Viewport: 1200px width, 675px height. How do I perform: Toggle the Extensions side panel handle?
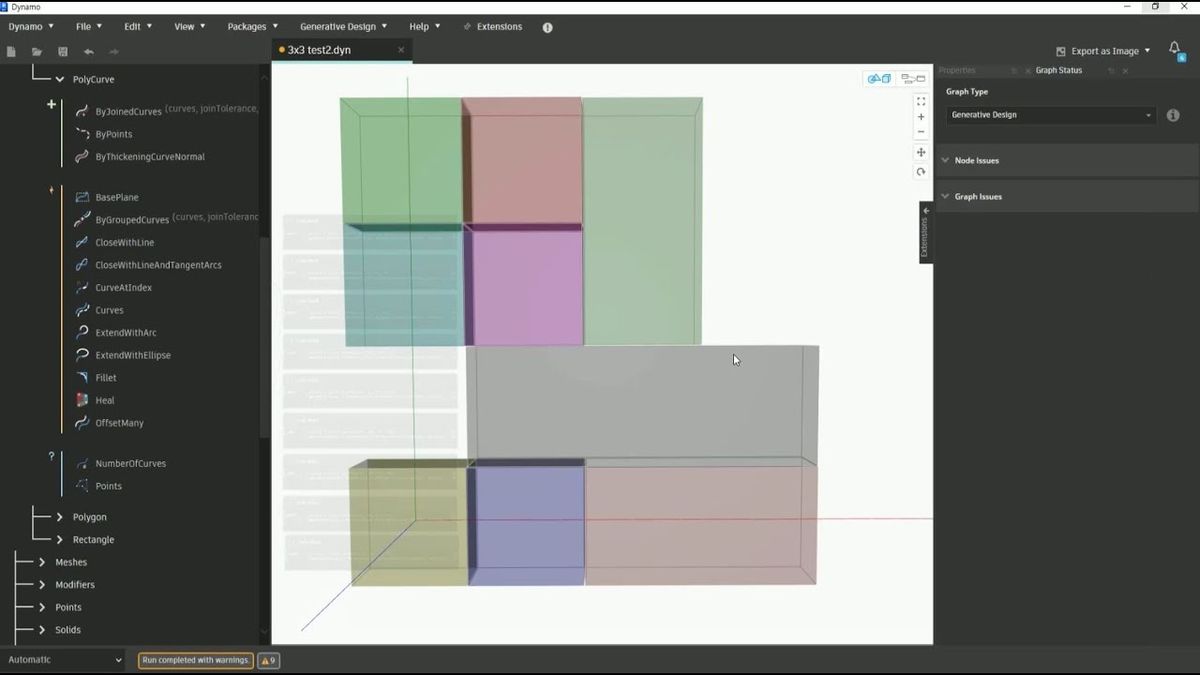click(x=925, y=232)
